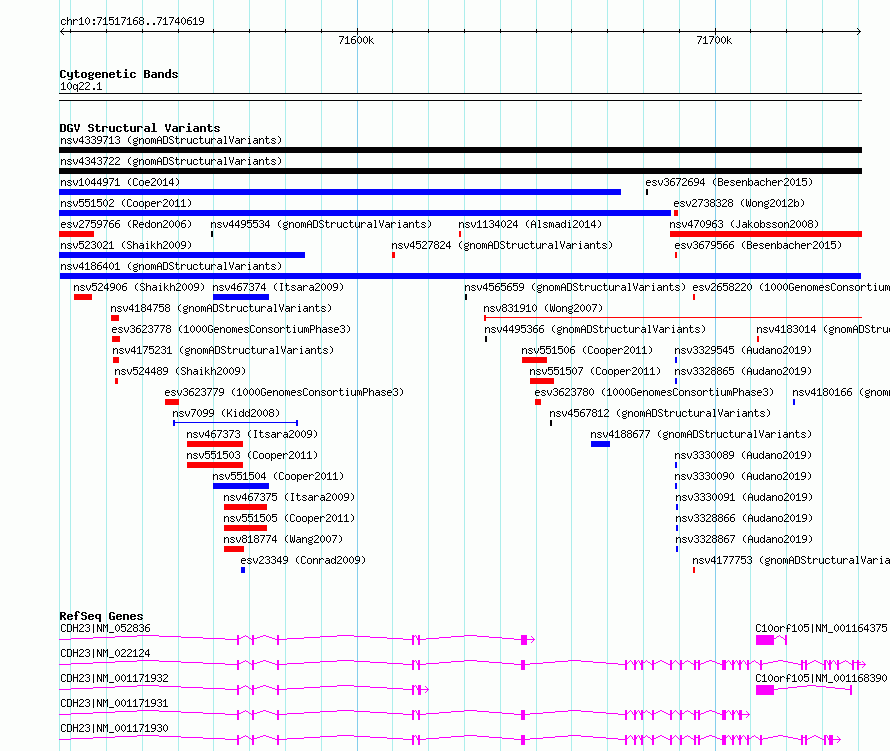
Task: Open nsv467375 (Itsara2009) label
Action: click(x=289, y=497)
